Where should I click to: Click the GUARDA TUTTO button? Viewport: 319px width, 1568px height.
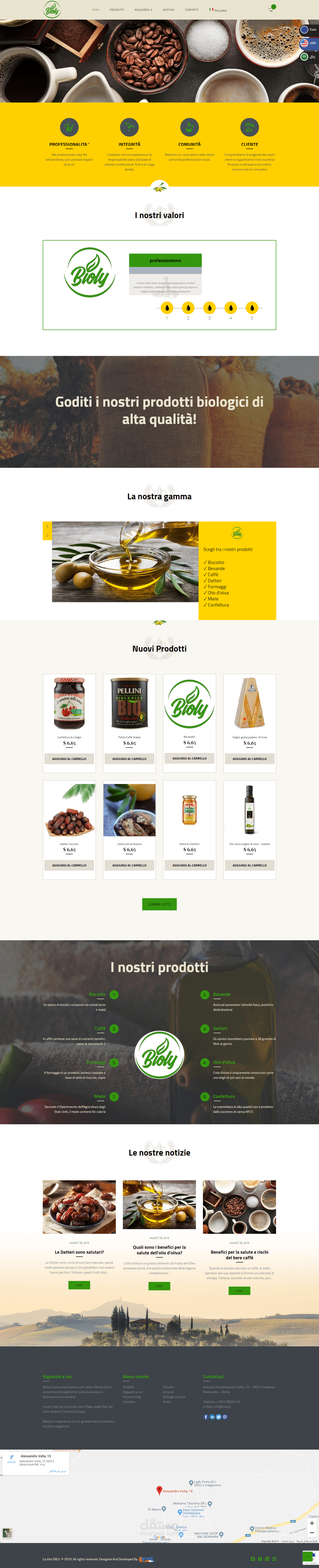click(x=159, y=904)
